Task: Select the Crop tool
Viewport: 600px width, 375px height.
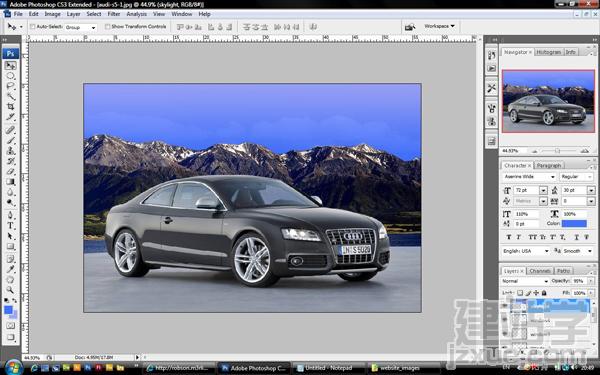Action: pos(10,107)
